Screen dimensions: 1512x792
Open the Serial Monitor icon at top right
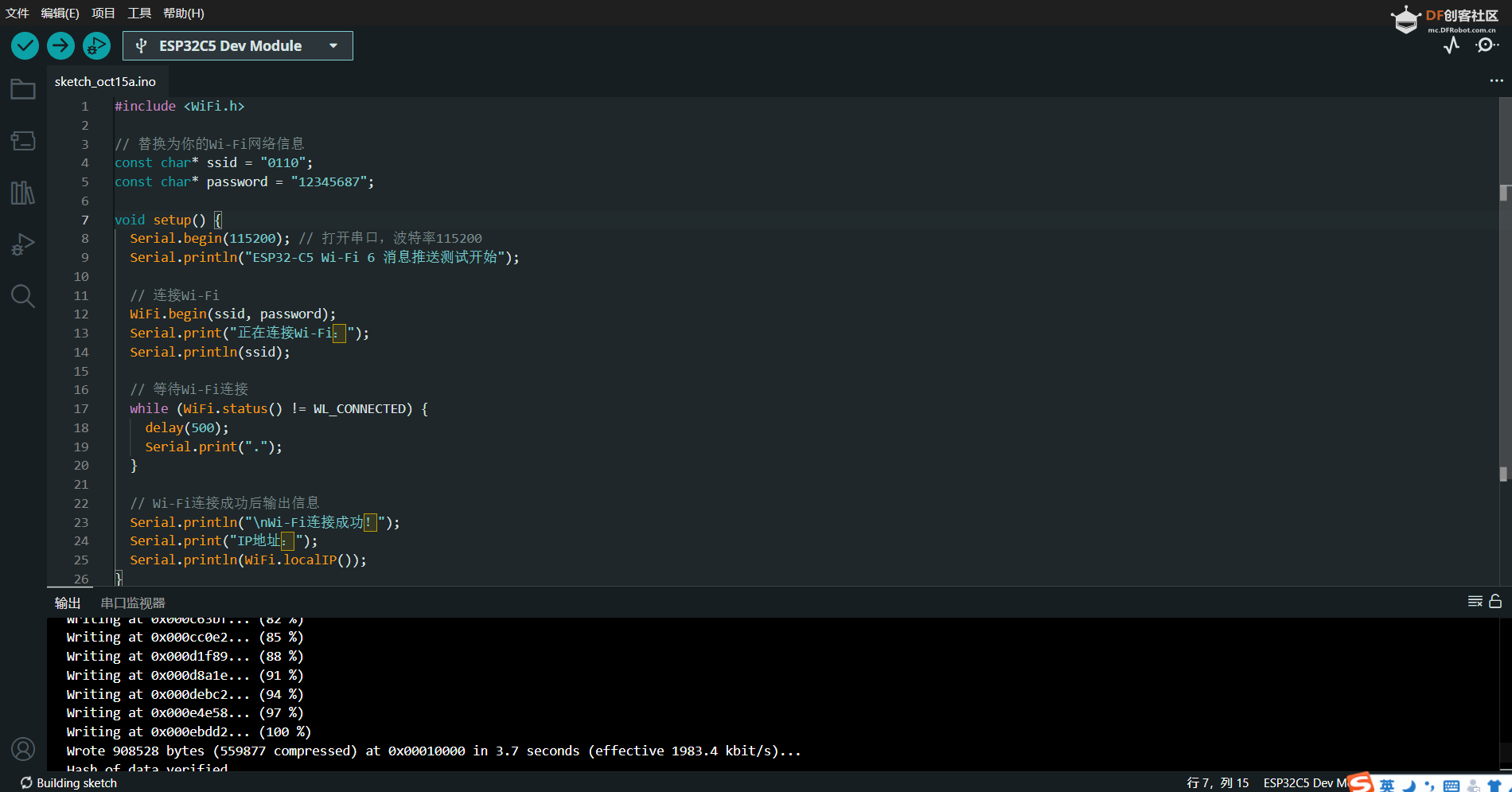point(1486,45)
